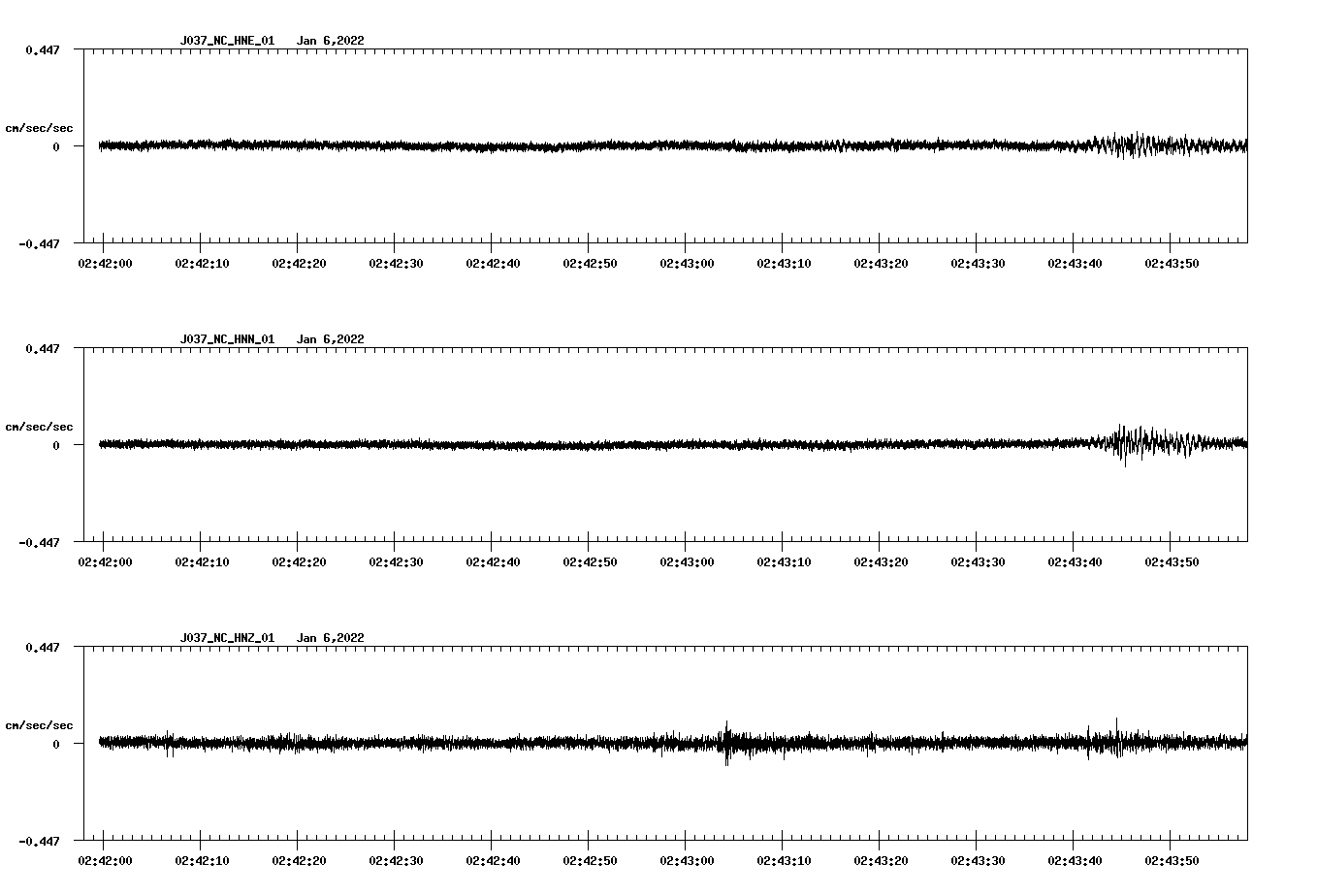Click the 02:43:00 time label under HNE plot
Viewport: 1317px width, 896px height.
point(687,264)
